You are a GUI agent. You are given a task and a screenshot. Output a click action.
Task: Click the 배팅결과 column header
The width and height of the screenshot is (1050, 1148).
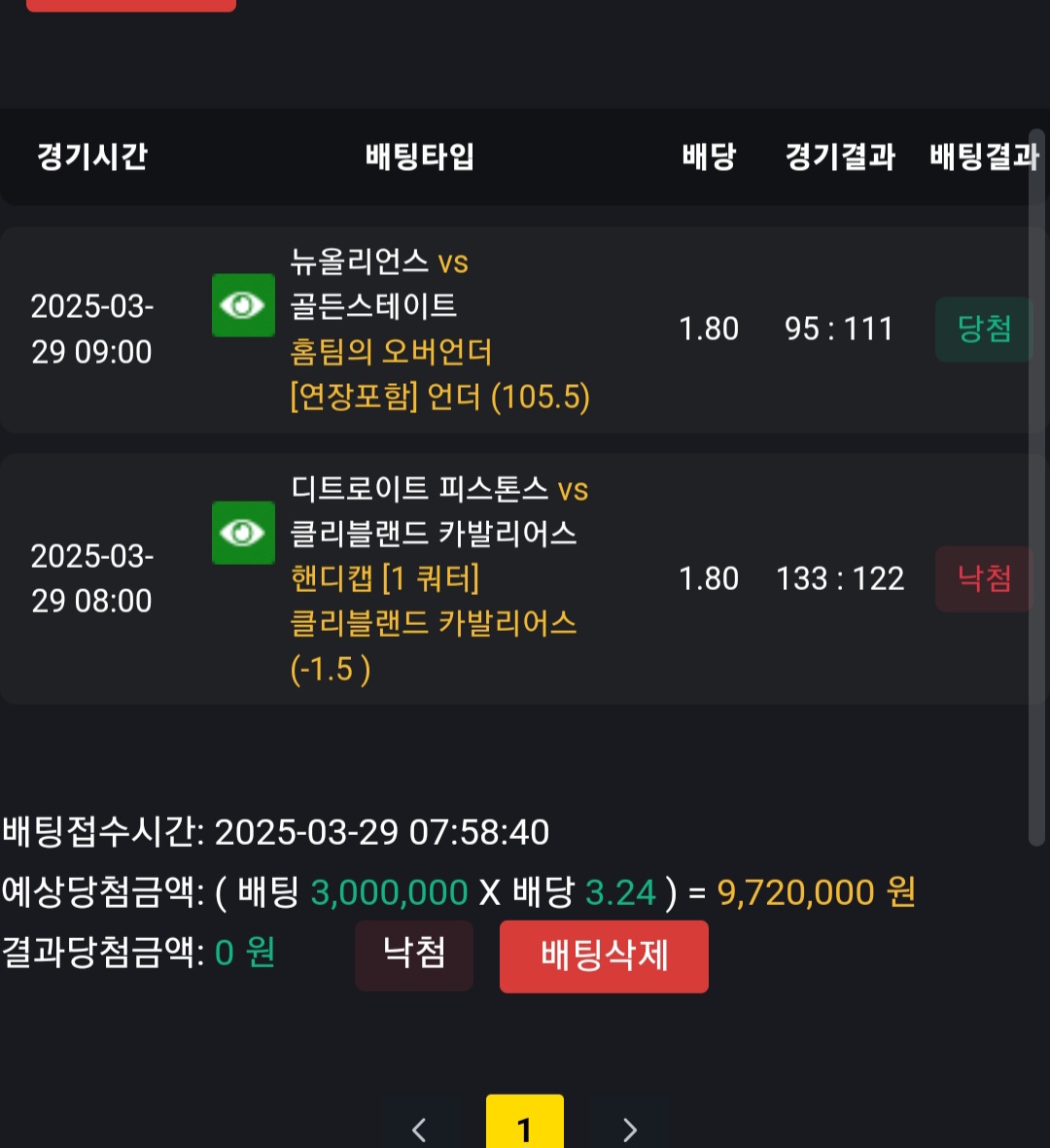(984, 157)
